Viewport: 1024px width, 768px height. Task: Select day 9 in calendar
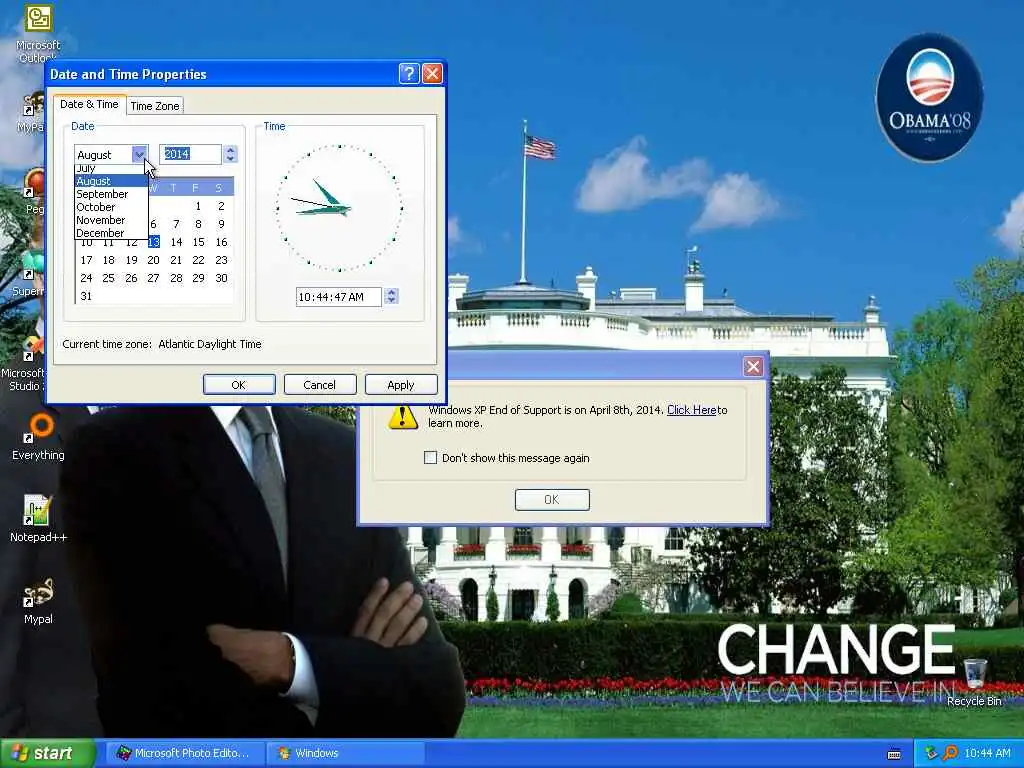click(x=221, y=224)
